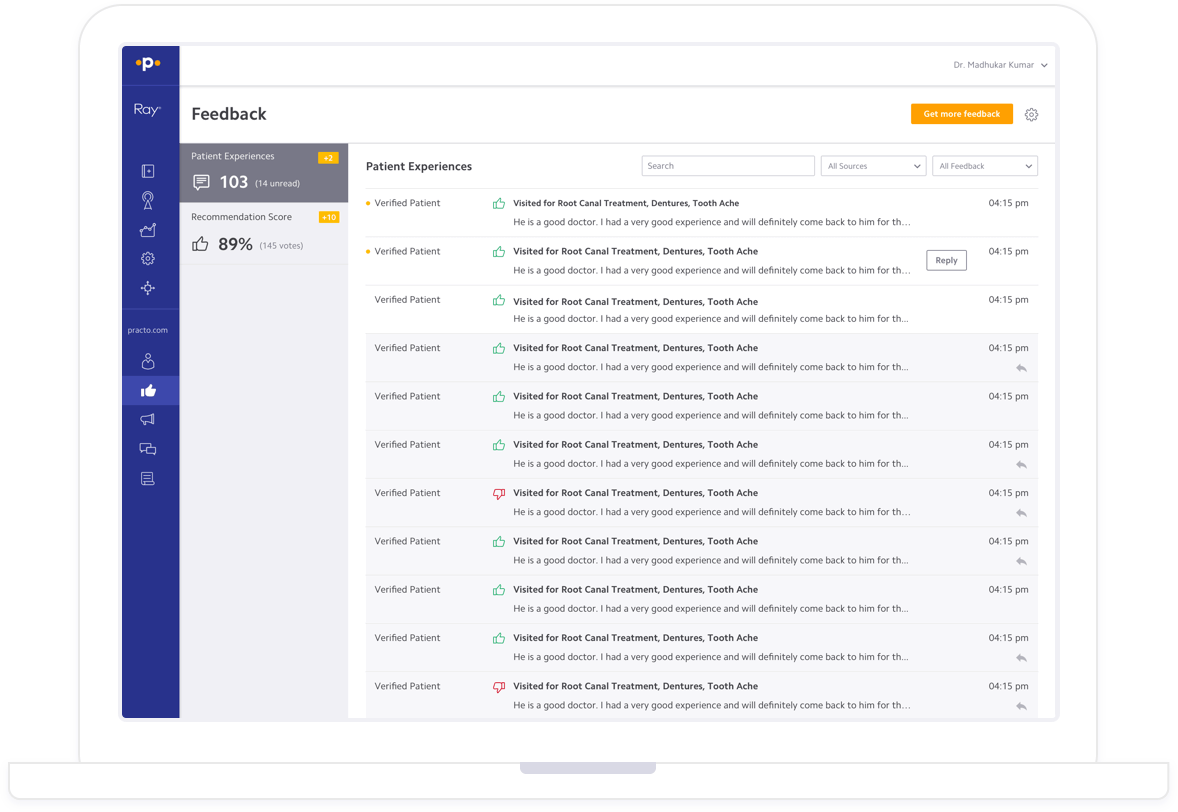Open the calendar/appointments icon in sidebar
This screenshot has width=1178, height=812.
[x=148, y=171]
